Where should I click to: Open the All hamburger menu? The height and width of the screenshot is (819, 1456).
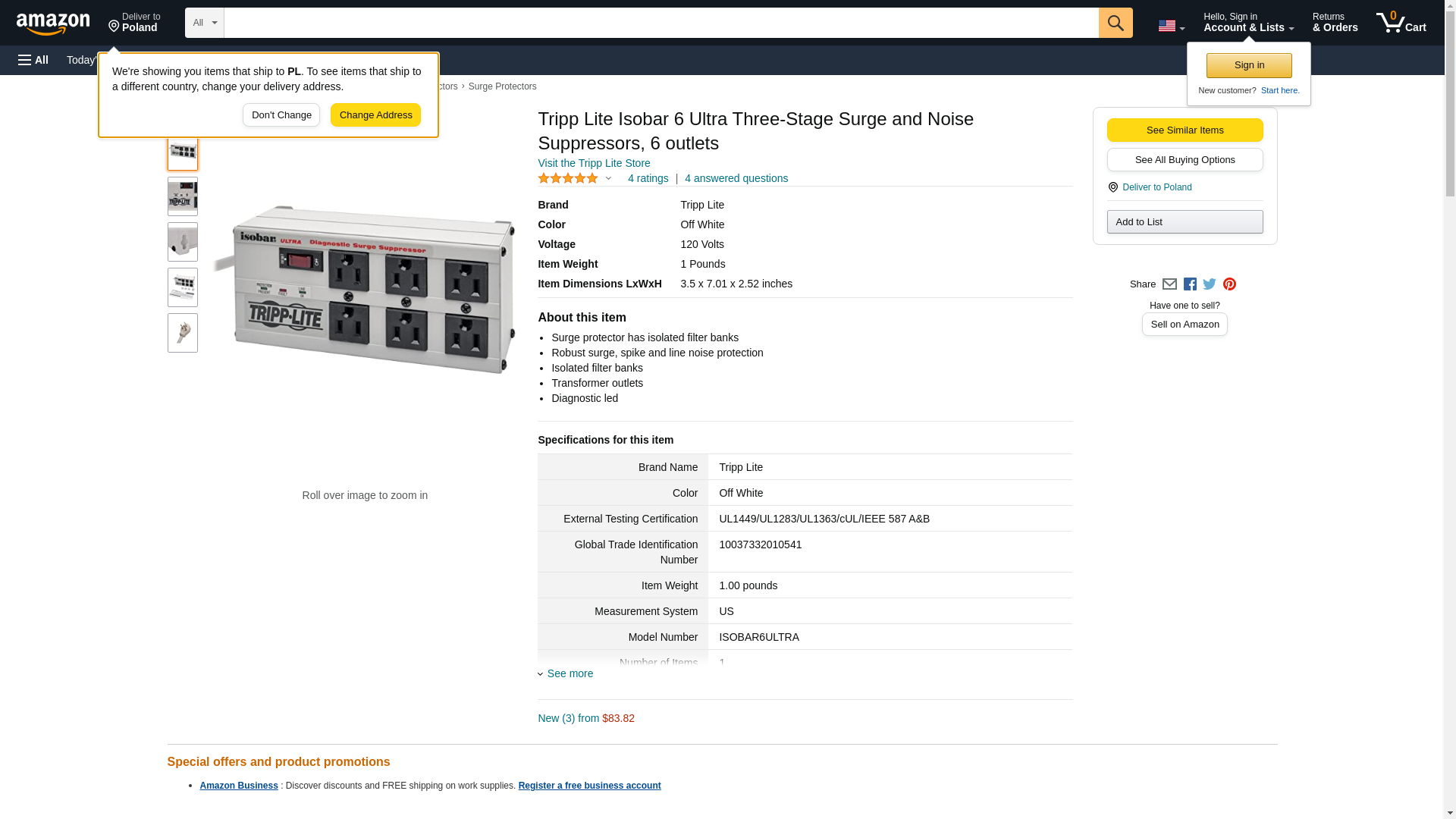pos(33,60)
